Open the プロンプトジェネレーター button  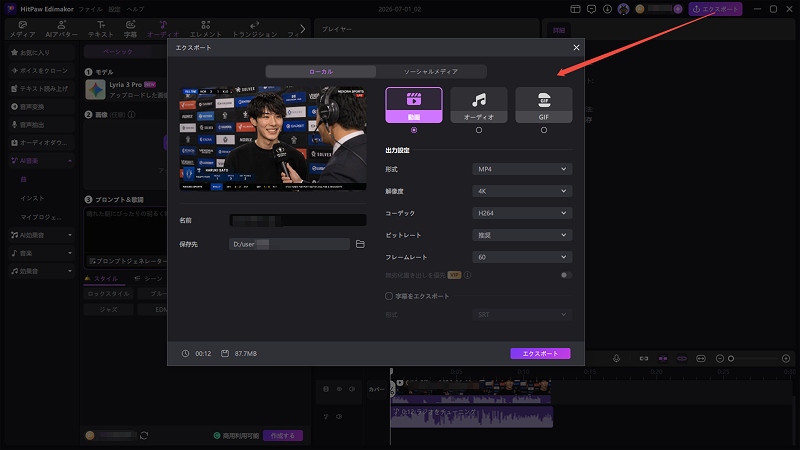point(126,261)
